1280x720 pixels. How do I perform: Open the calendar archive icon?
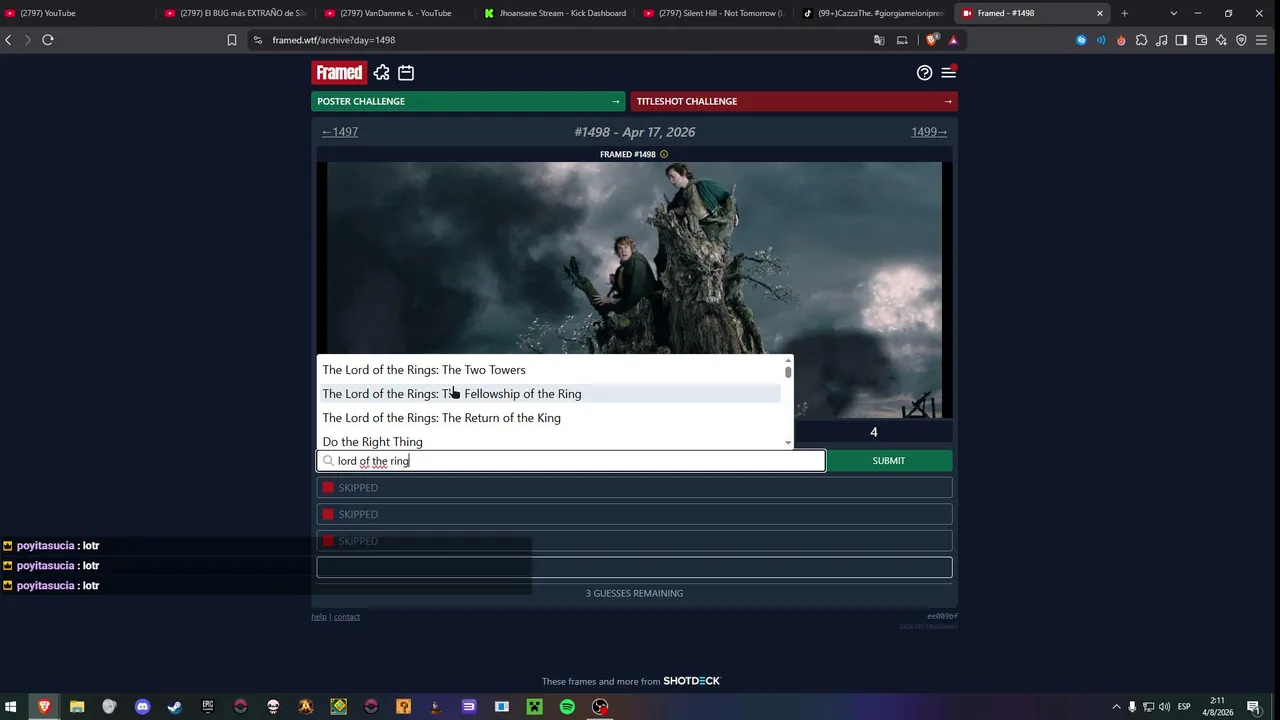point(406,73)
